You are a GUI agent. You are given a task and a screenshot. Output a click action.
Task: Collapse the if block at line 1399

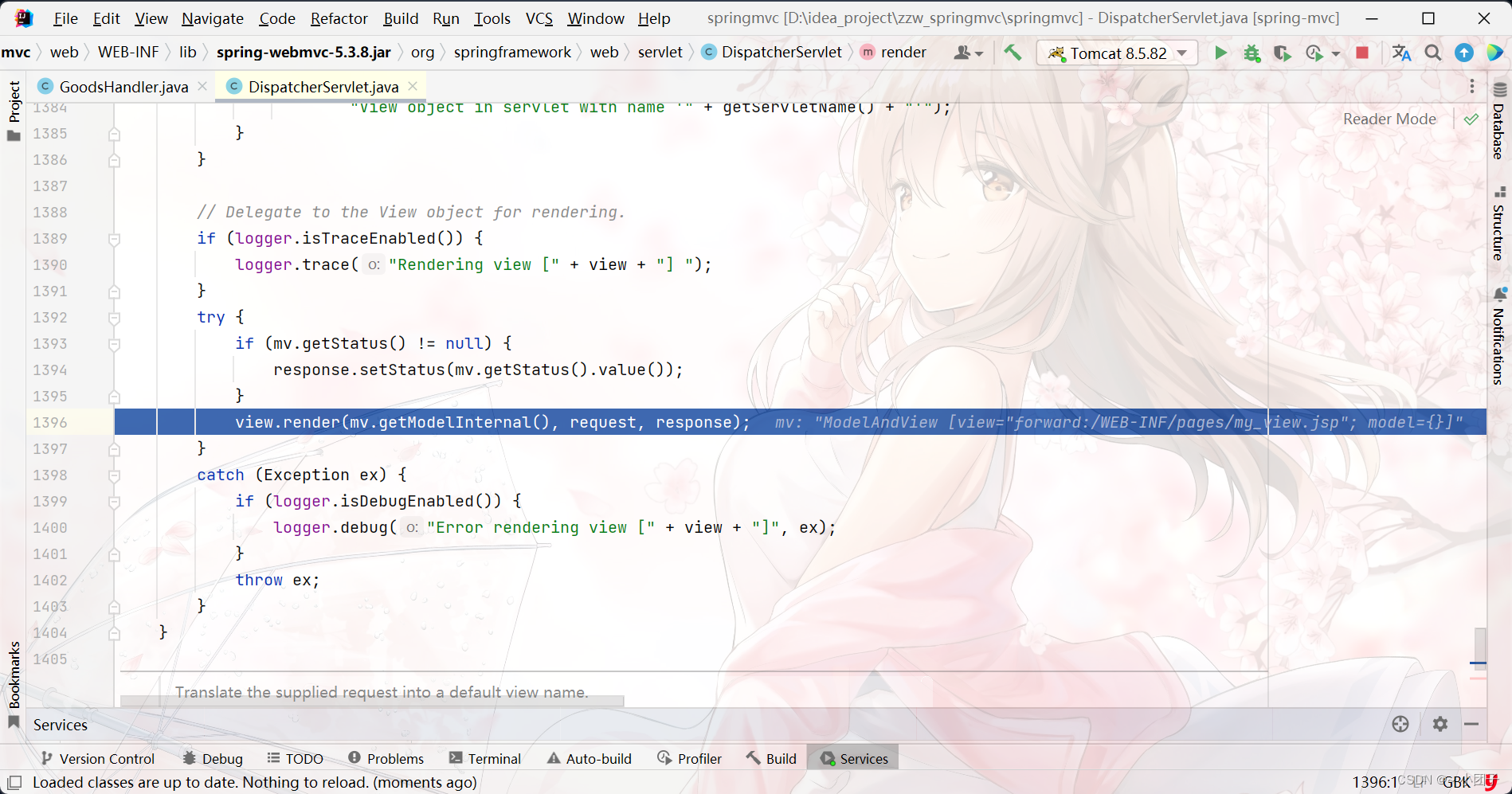pyautogui.click(x=114, y=502)
